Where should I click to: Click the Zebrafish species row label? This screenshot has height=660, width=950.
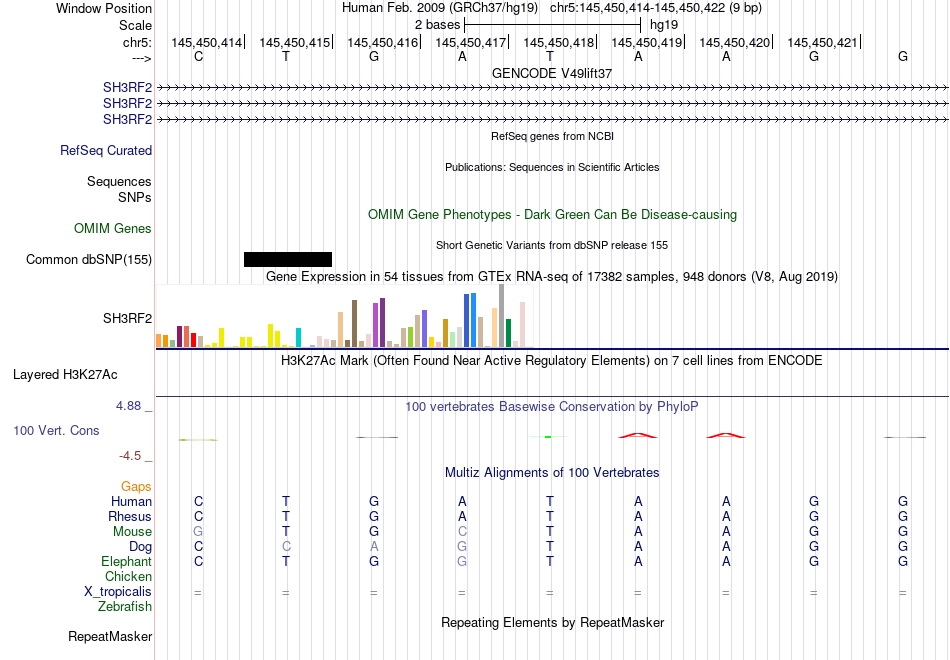125,606
